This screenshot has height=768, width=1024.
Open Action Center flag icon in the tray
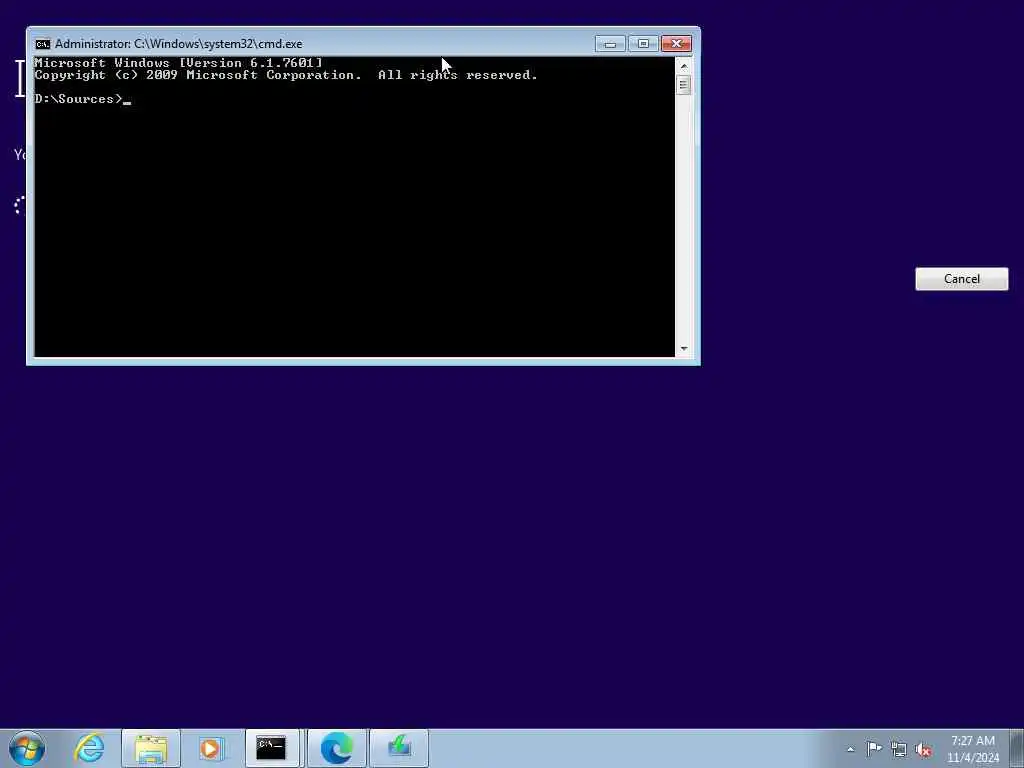(x=874, y=749)
